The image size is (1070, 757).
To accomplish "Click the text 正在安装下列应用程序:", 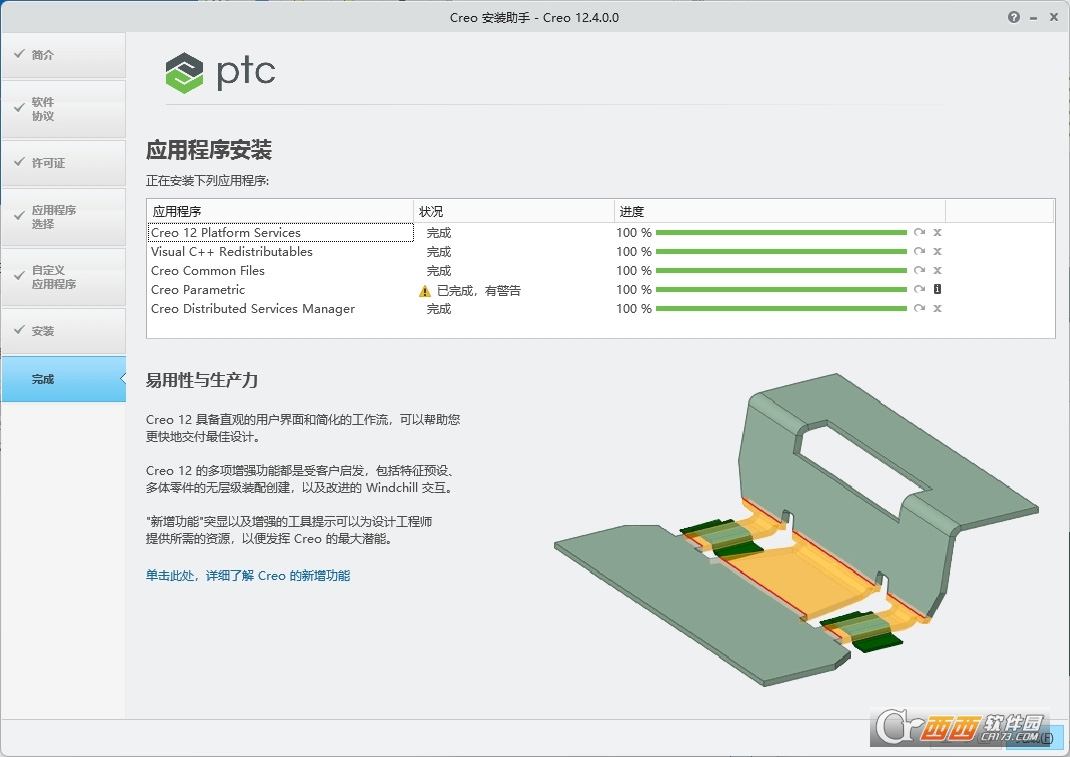I will click(207, 181).
